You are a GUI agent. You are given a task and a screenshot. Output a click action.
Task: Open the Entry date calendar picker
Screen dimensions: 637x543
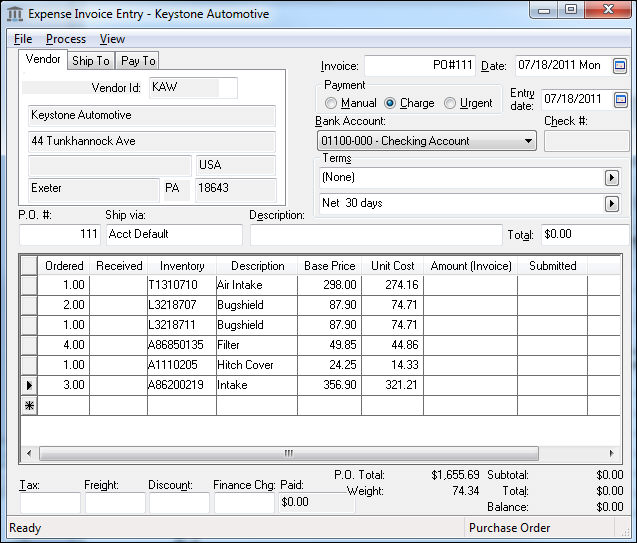pos(620,100)
